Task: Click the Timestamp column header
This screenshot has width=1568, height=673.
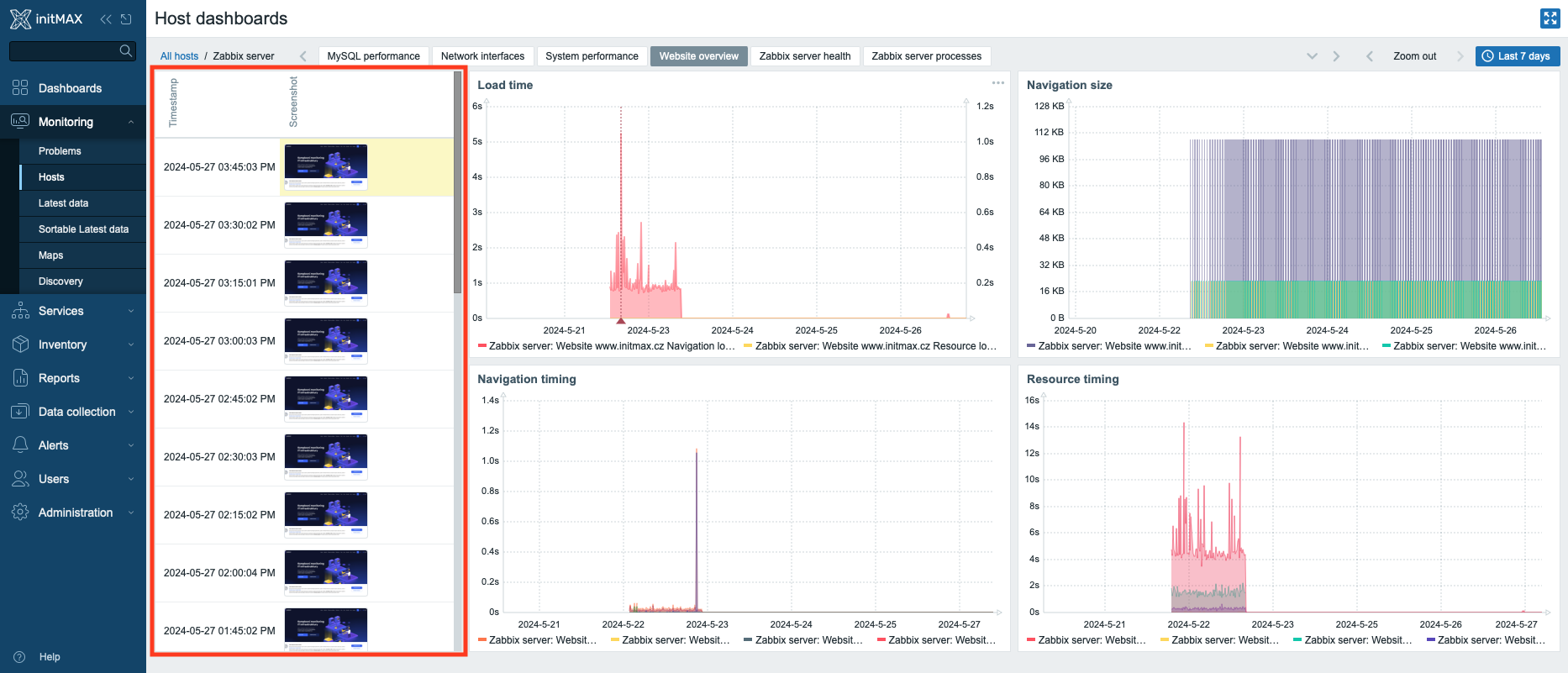Action: [x=173, y=103]
